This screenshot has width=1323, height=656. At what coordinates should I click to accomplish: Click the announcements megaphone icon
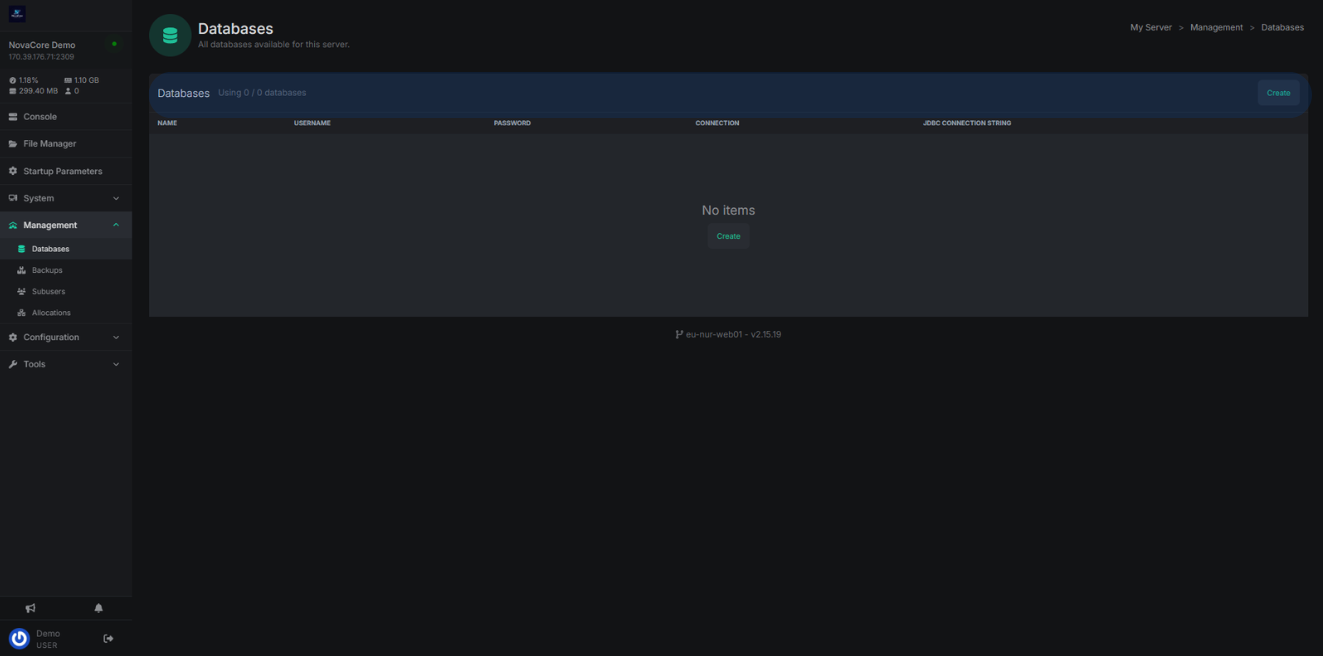click(x=30, y=608)
